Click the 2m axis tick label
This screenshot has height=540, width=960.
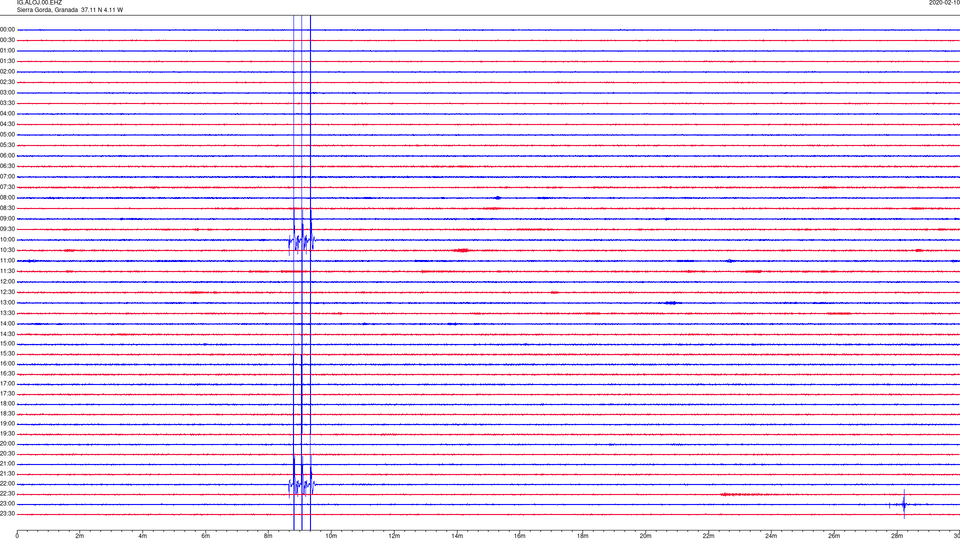click(80, 536)
